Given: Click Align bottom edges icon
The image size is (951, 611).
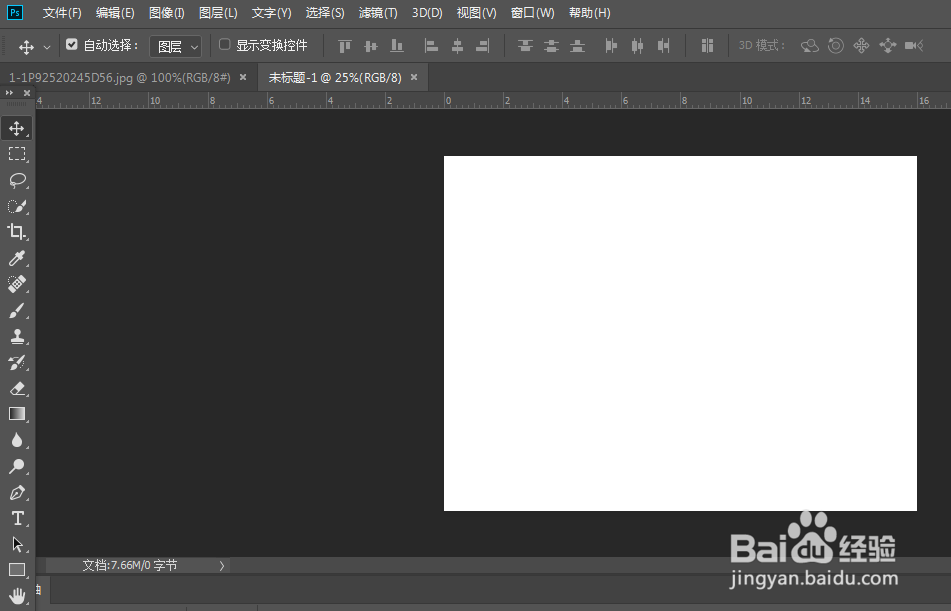Looking at the screenshot, I should point(397,46).
